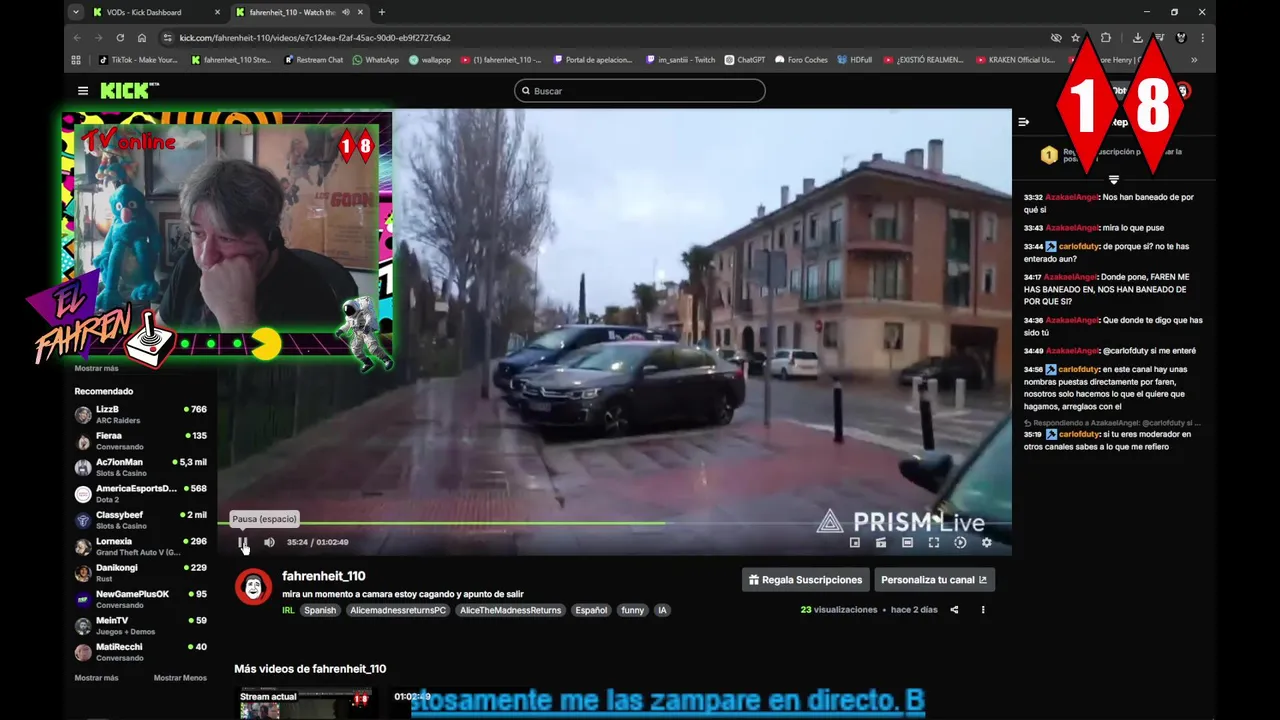Share the video with the share icon
This screenshot has height=720, width=1280.
(x=954, y=610)
